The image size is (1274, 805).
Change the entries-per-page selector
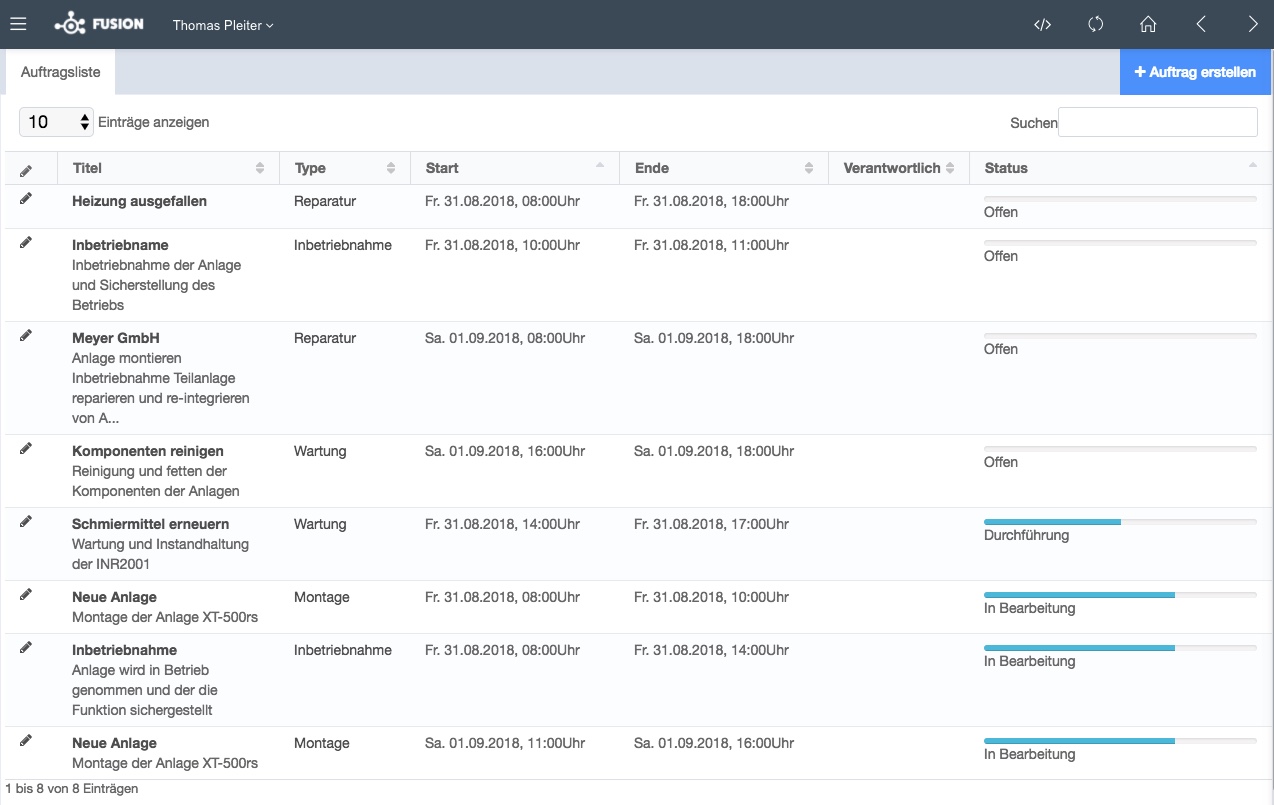click(x=56, y=122)
